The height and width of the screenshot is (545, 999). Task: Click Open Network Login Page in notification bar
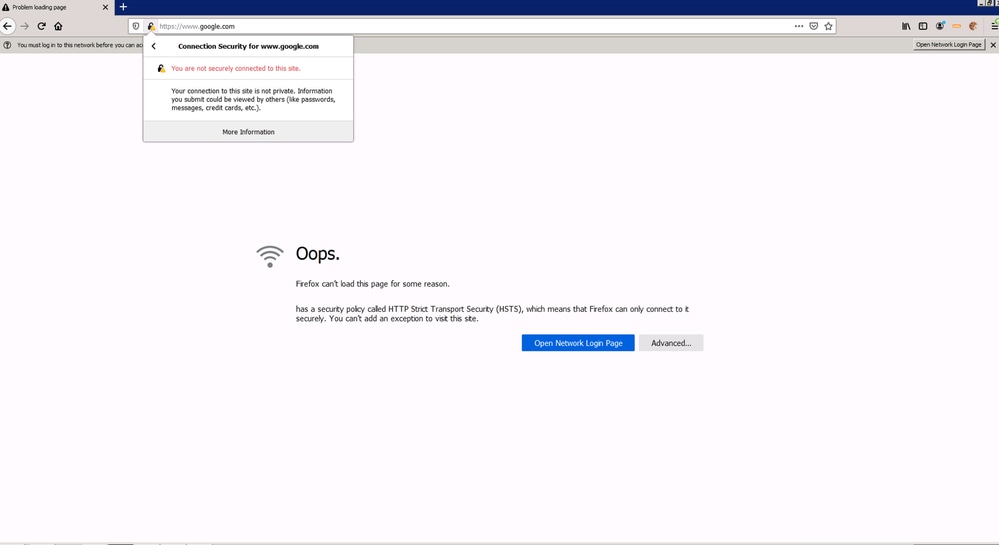[x=949, y=45]
